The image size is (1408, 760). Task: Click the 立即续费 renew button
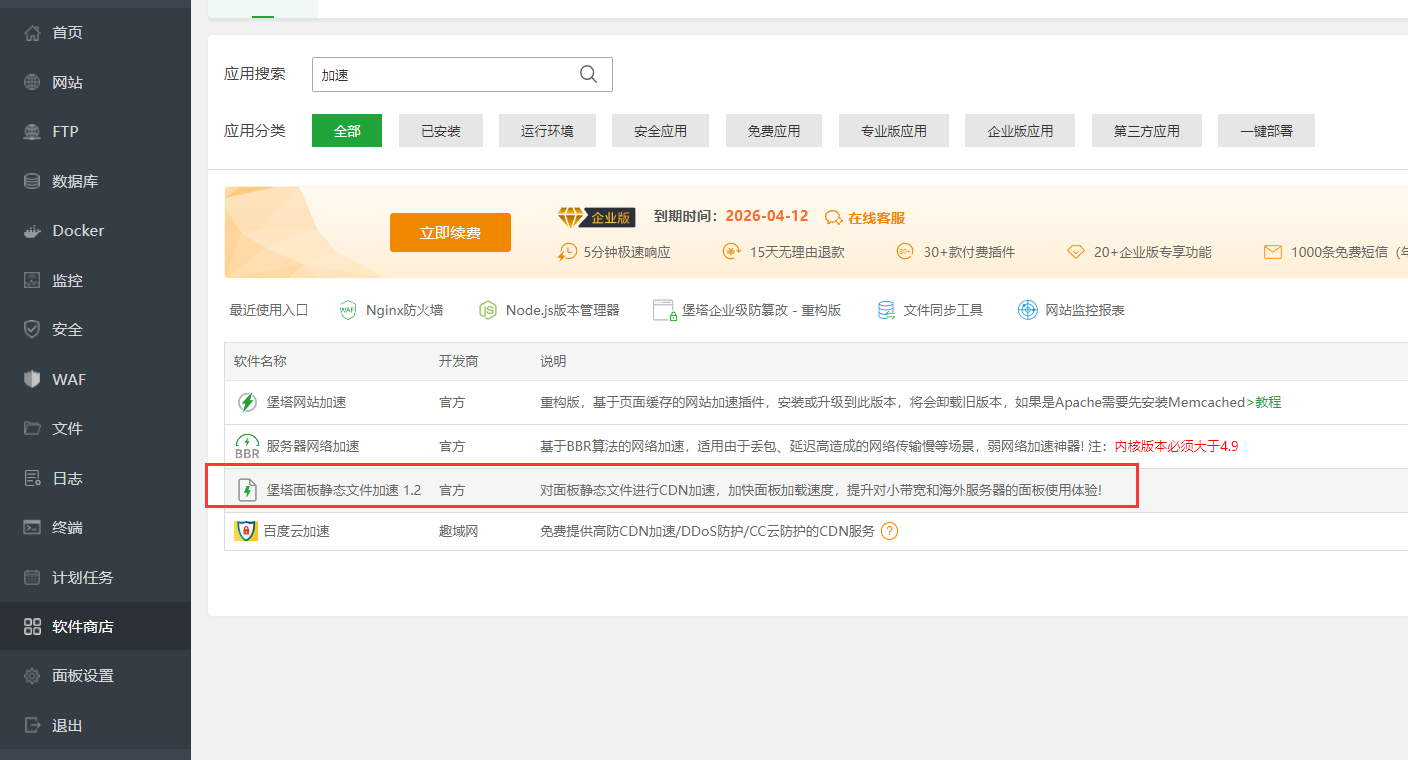tap(450, 233)
